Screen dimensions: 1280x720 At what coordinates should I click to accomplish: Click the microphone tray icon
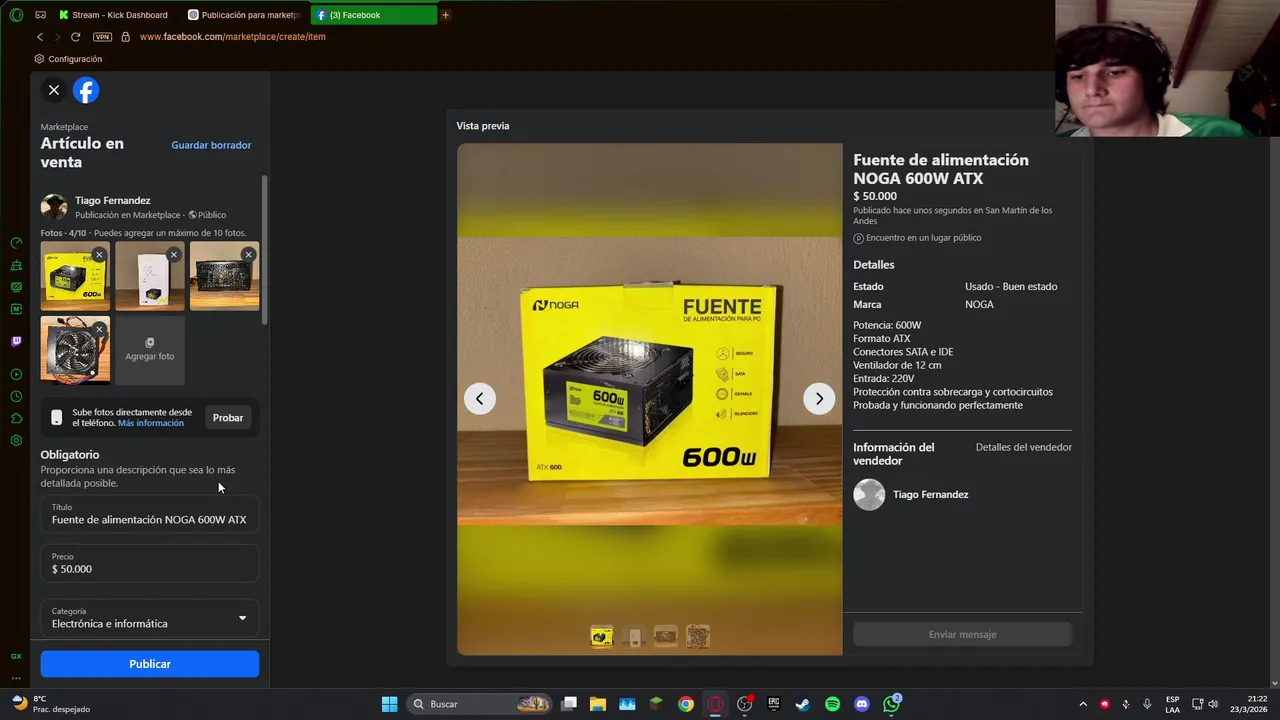point(1147,704)
